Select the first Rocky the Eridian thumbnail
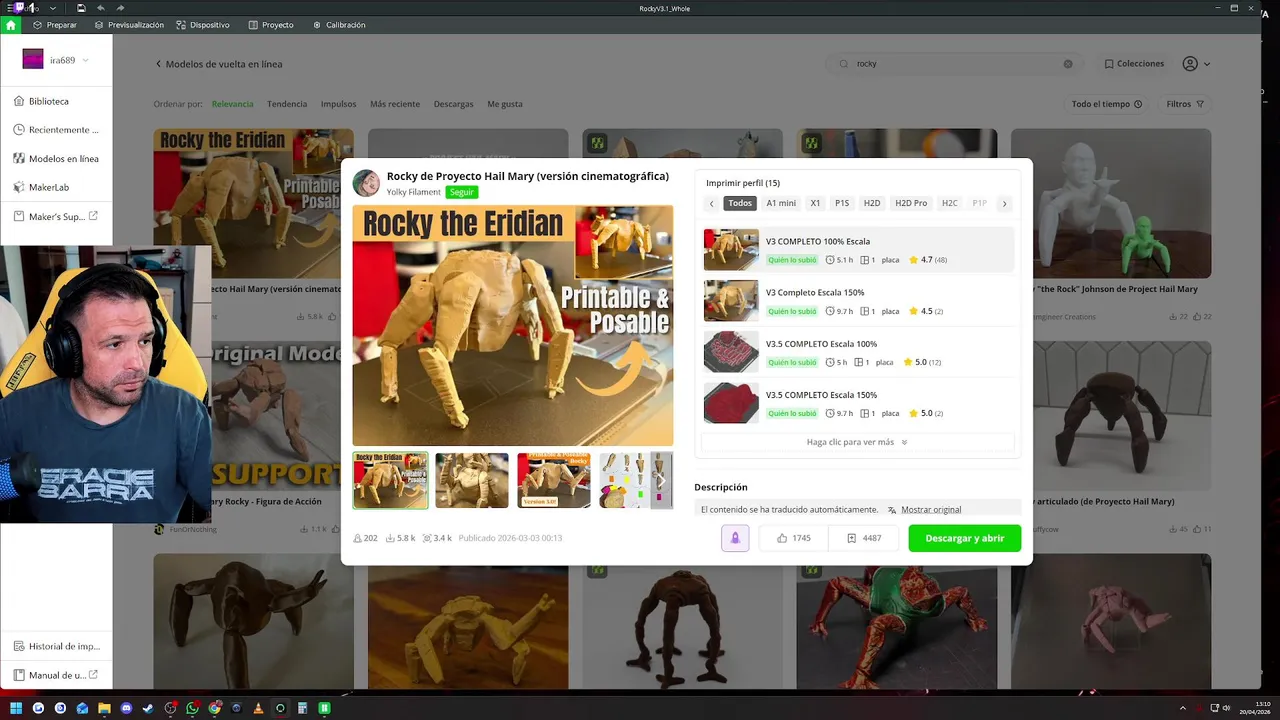 coord(390,480)
